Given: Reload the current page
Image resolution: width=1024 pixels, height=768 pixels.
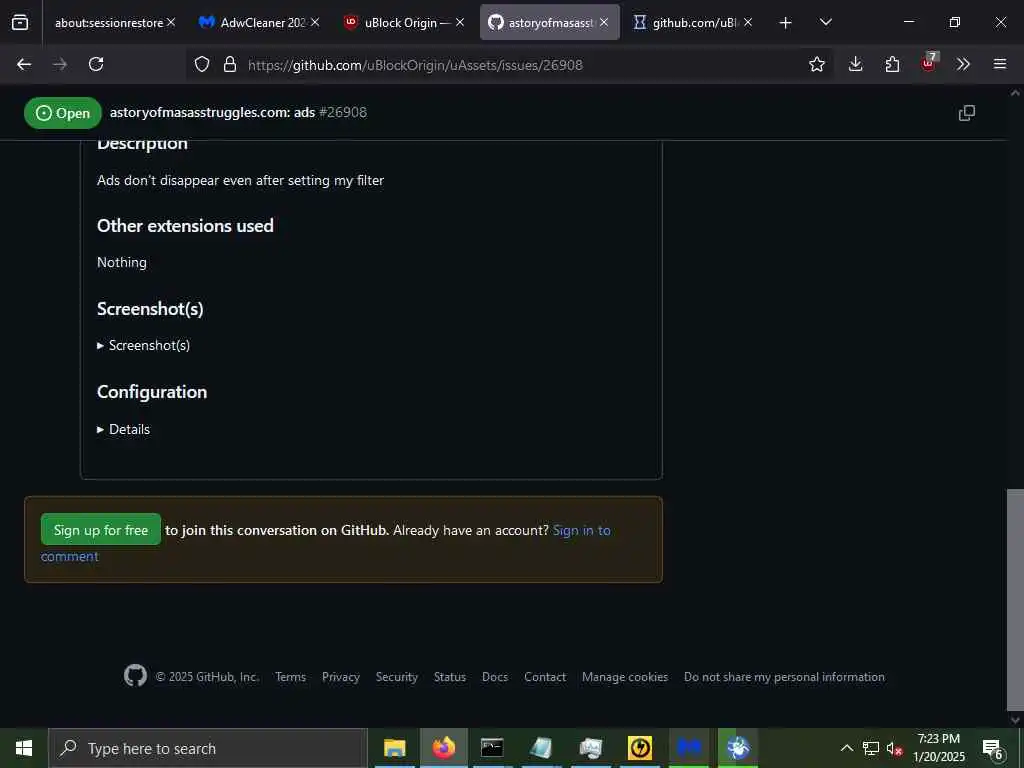Looking at the screenshot, I should 96,64.
